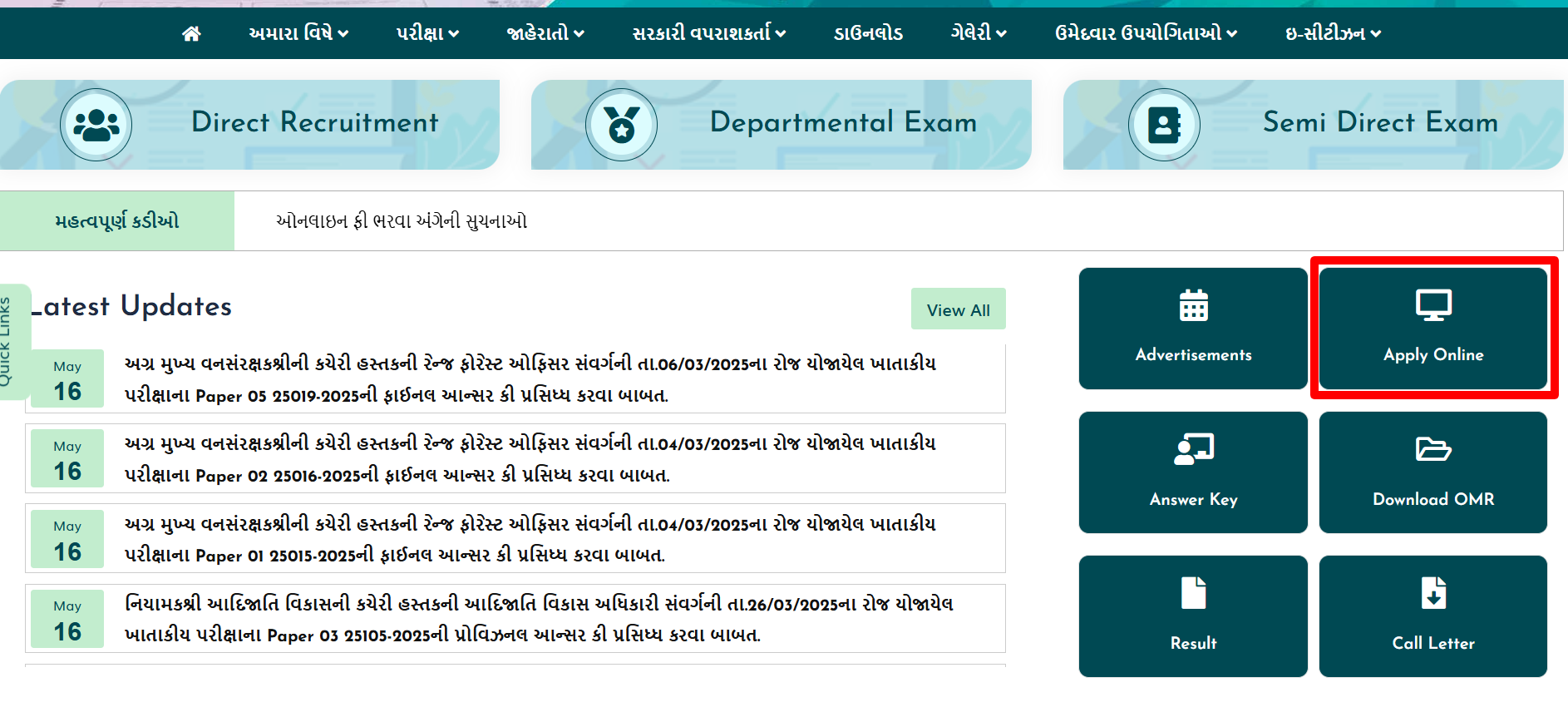Open the ઇ-સીટીઝન menu
Viewport: 1568px width, 717px height.
1333,33
